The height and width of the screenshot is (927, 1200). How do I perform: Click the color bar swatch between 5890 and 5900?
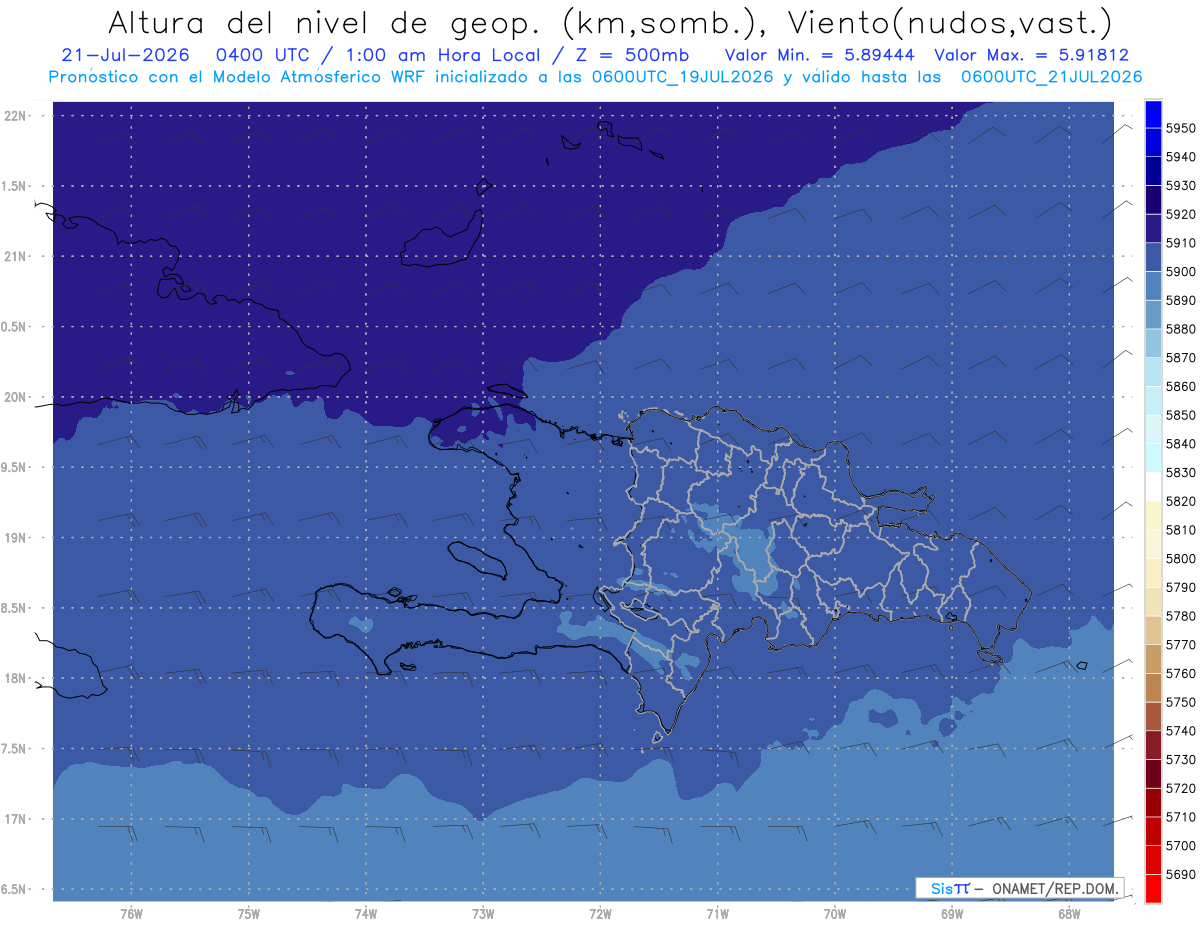click(x=1153, y=286)
